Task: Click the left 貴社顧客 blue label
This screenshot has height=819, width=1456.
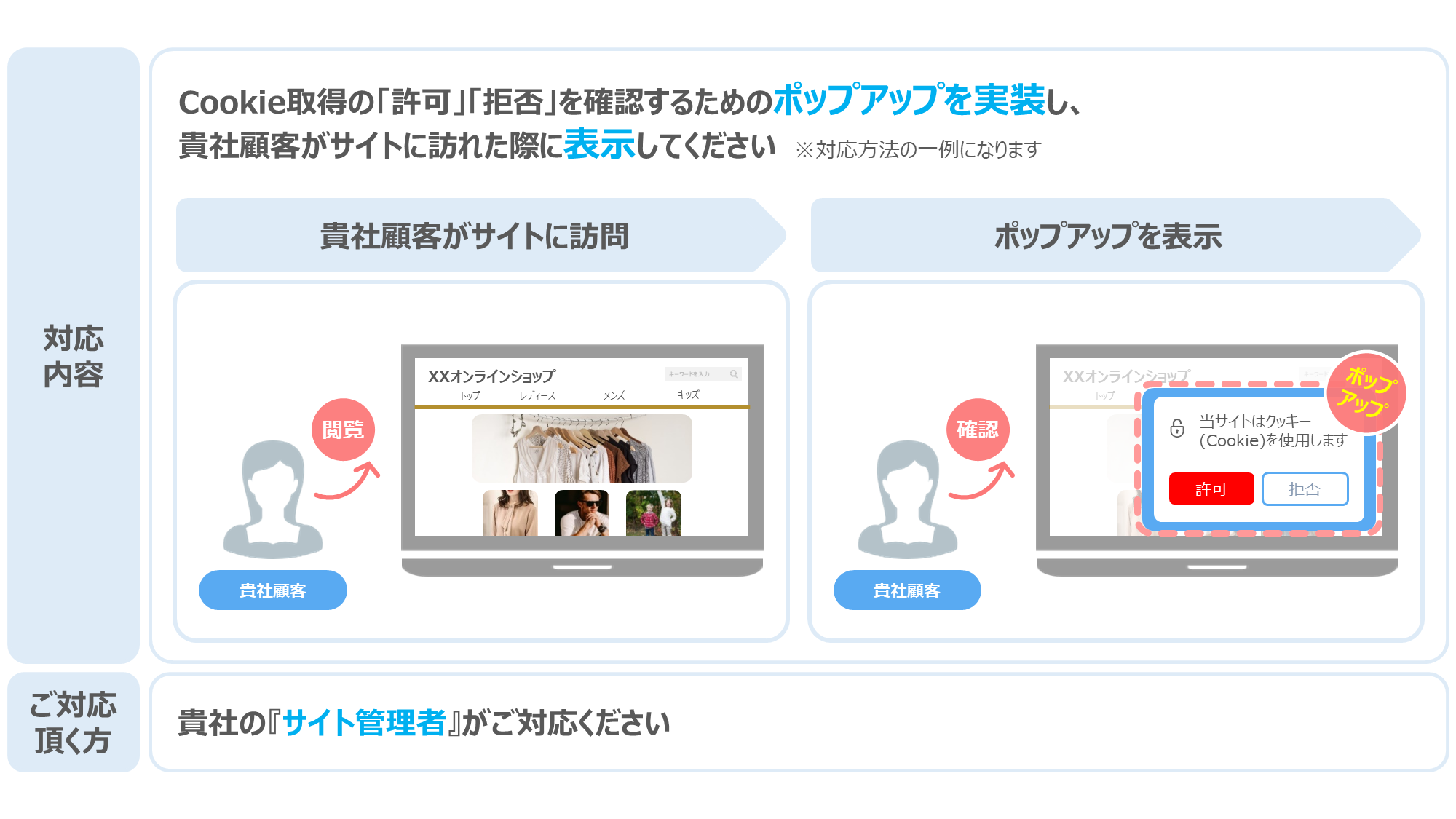Action: point(273,590)
